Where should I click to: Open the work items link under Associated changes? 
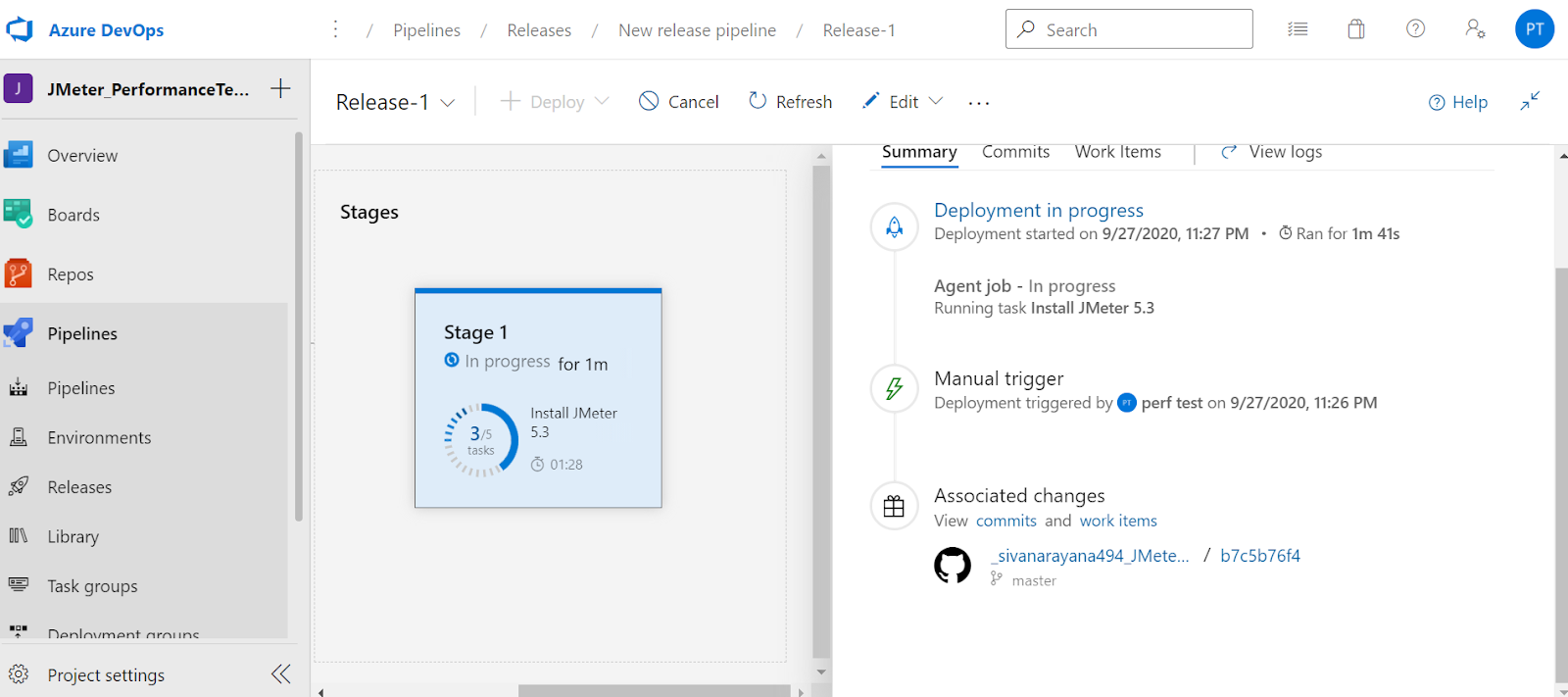tap(1118, 521)
